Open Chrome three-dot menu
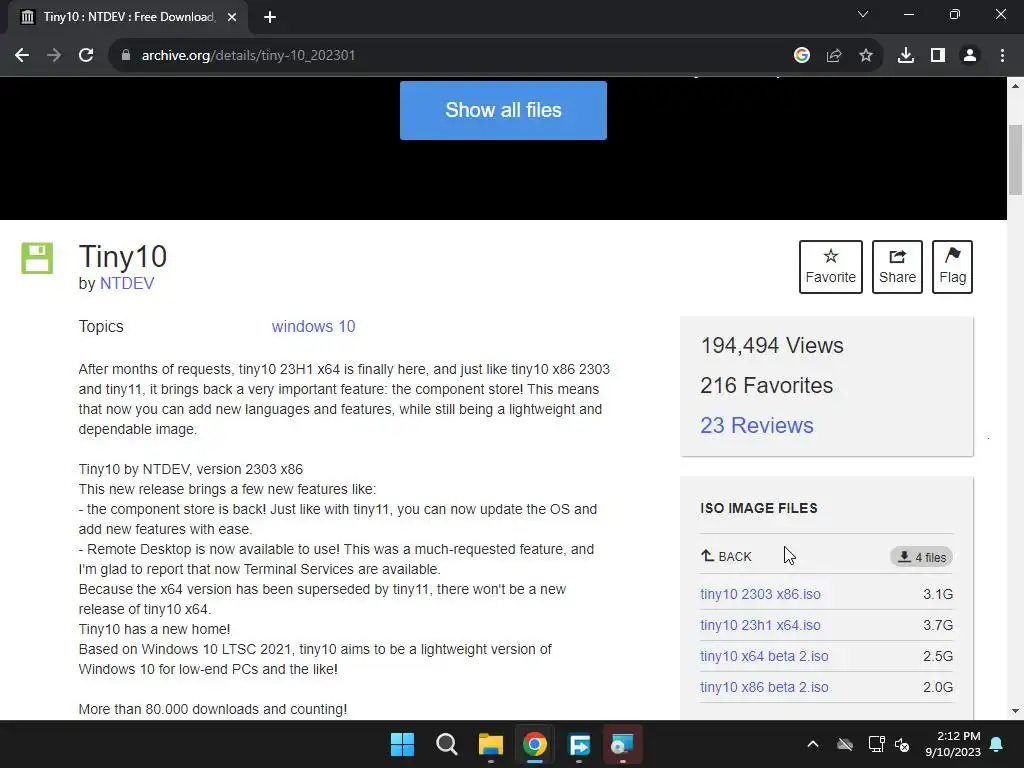The image size is (1024, 768). [1002, 56]
